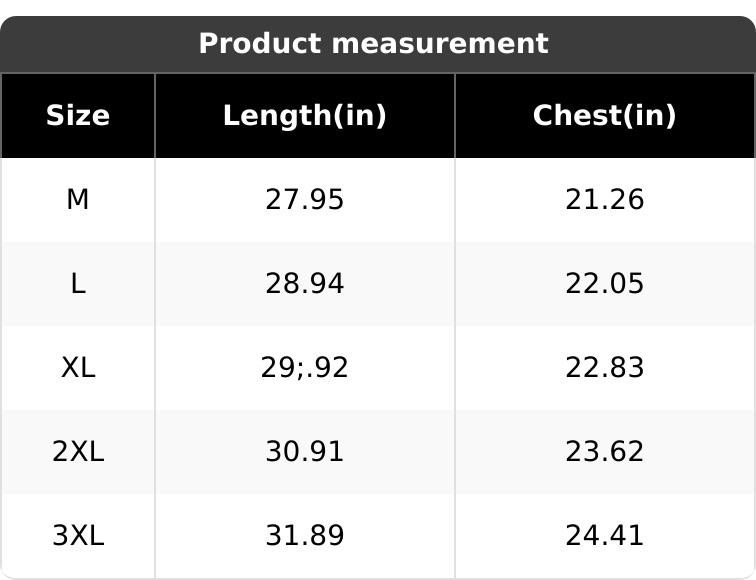Select the '3XL' size cell
This screenshot has height=580, width=756.
[78, 536]
